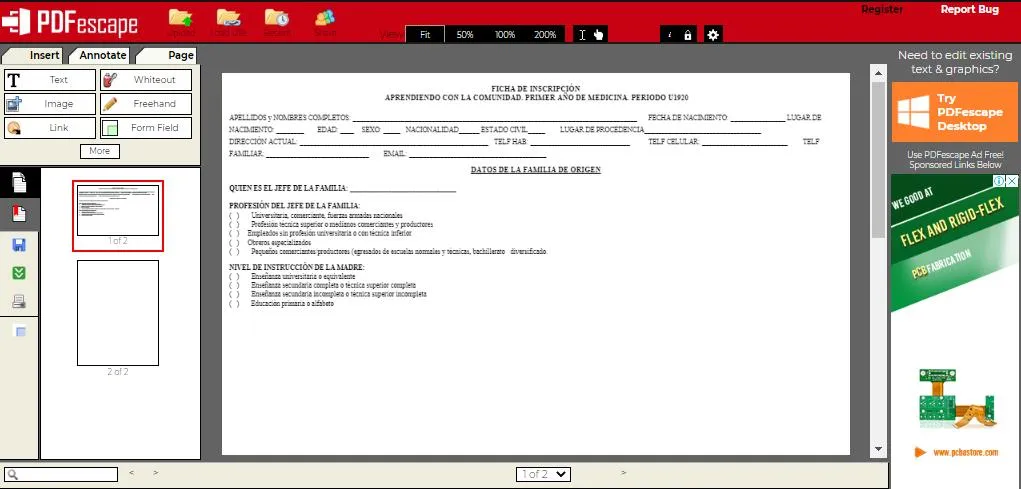Set view zoom to 100%
The width and height of the screenshot is (1021, 489).
point(505,35)
